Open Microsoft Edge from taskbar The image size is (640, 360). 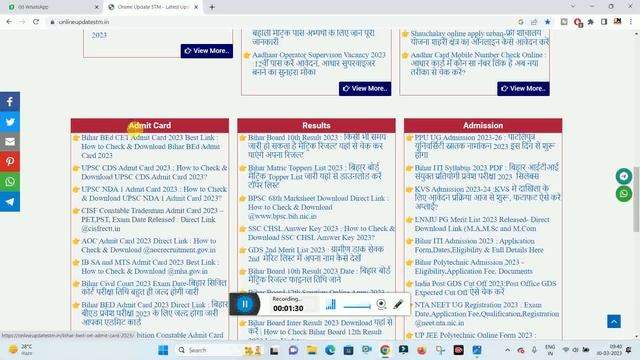[x=330, y=350]
